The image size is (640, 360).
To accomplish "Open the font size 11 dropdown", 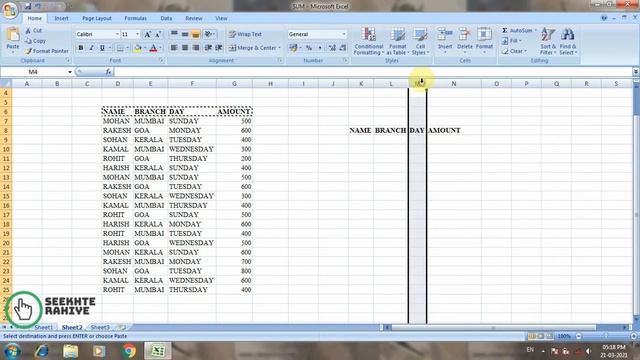I will click(x=138, y=34).
